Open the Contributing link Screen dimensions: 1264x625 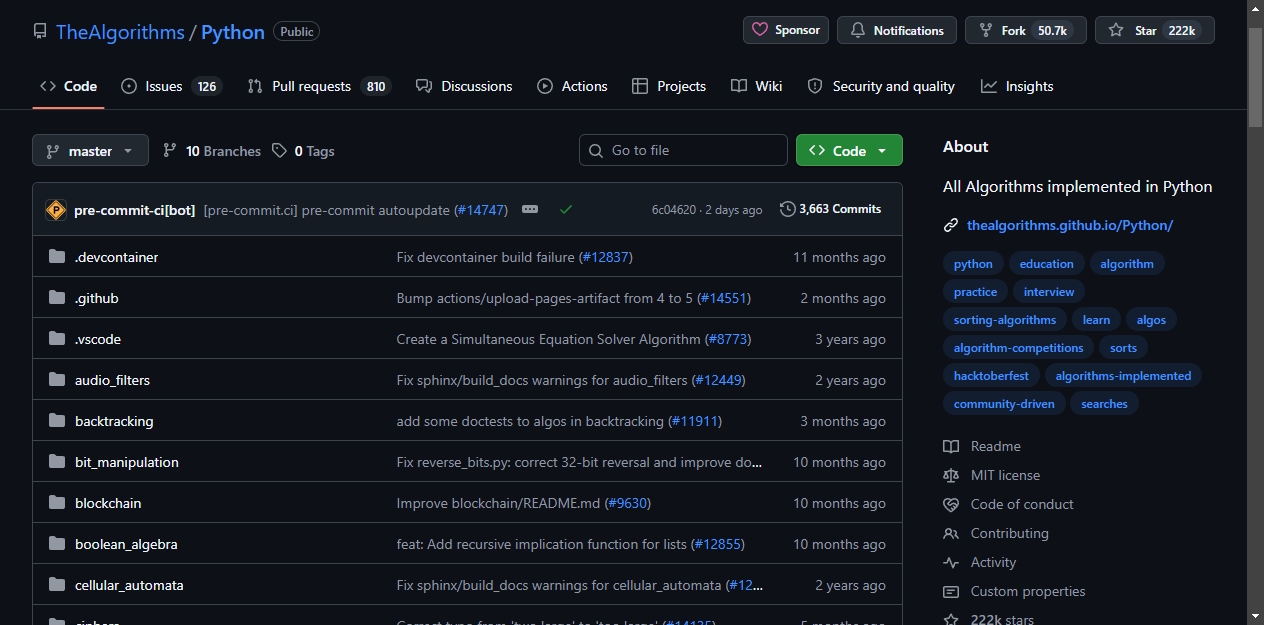(x=996, y=533)
